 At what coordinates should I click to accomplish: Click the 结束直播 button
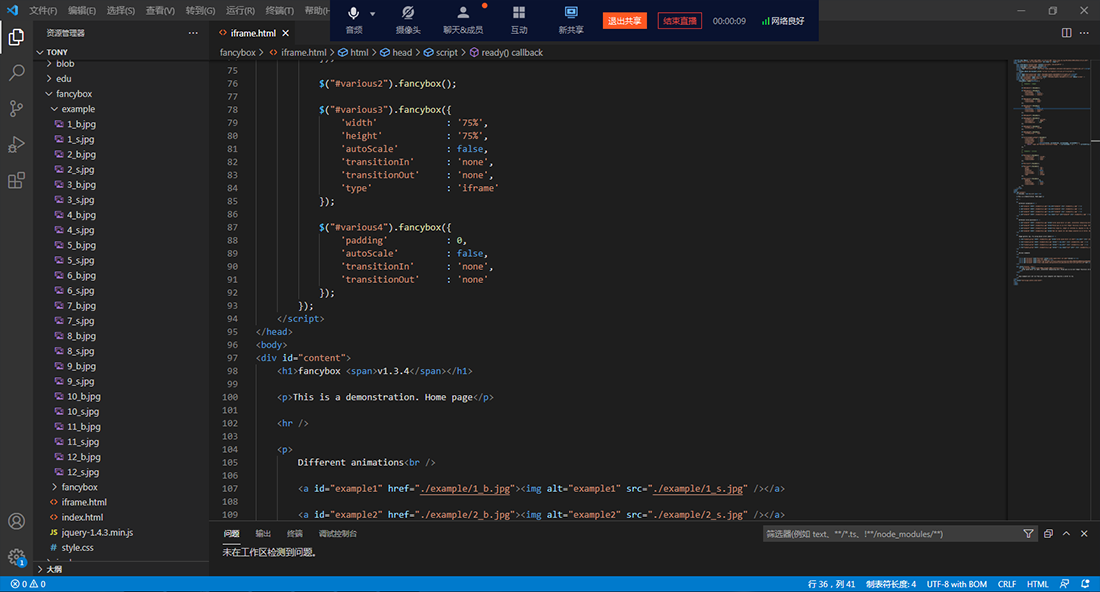click(x=679, y=21)
